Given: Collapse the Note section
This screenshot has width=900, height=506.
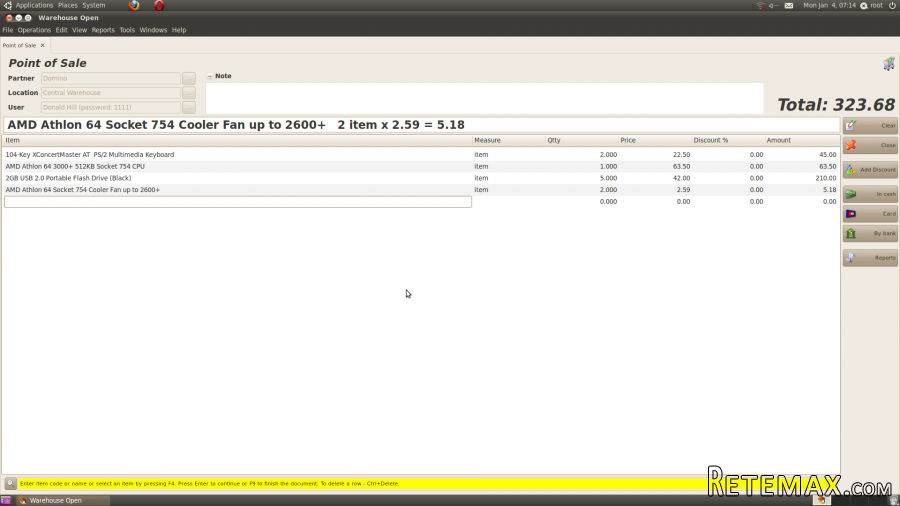Looking at the screenshot, I should (x=210, y=76).
